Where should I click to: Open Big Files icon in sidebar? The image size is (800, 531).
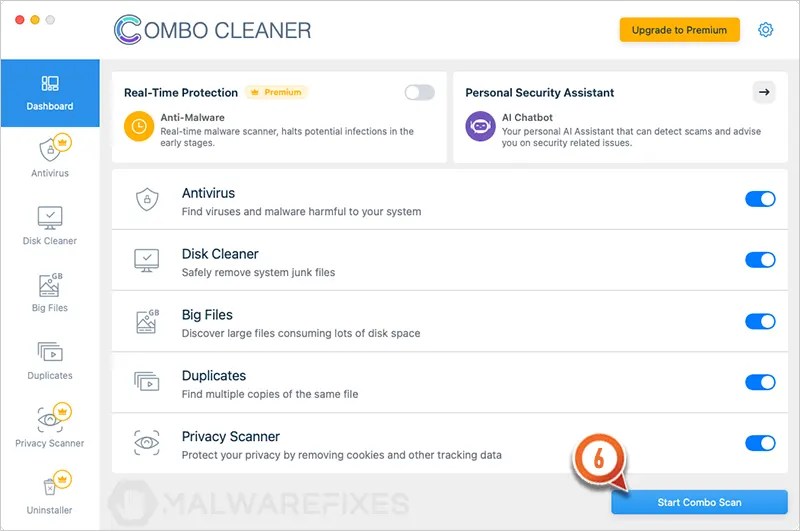(x=50, y=285)
